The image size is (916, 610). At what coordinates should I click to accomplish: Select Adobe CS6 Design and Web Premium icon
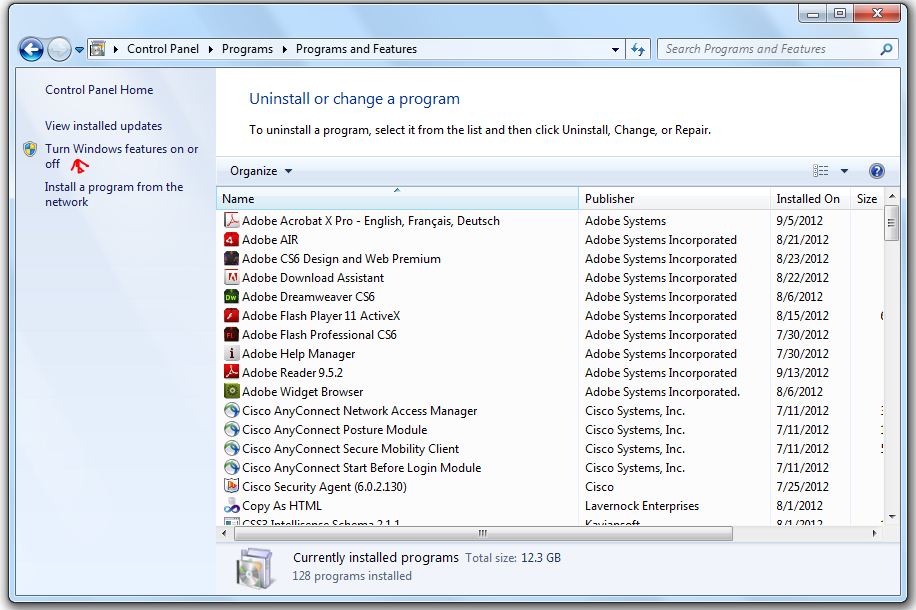coord(232,258)
